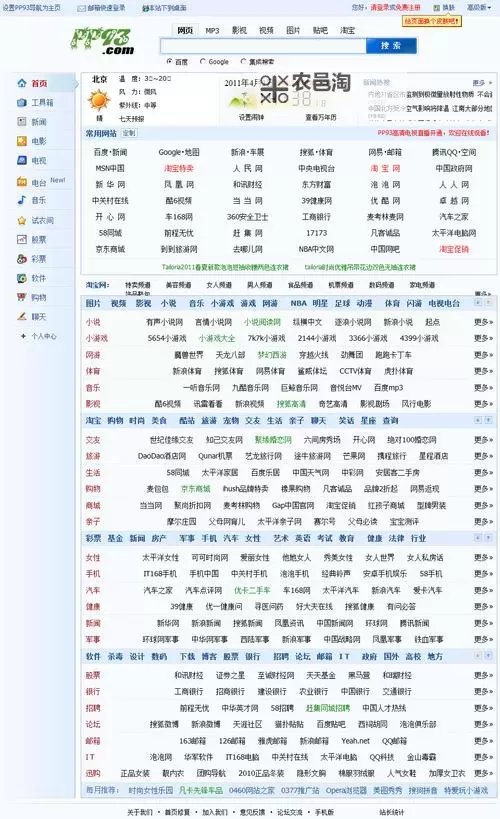Screen dimensions: 500x819
Task: Open the 京东商城 link in 常用网站
Action: 110,249
